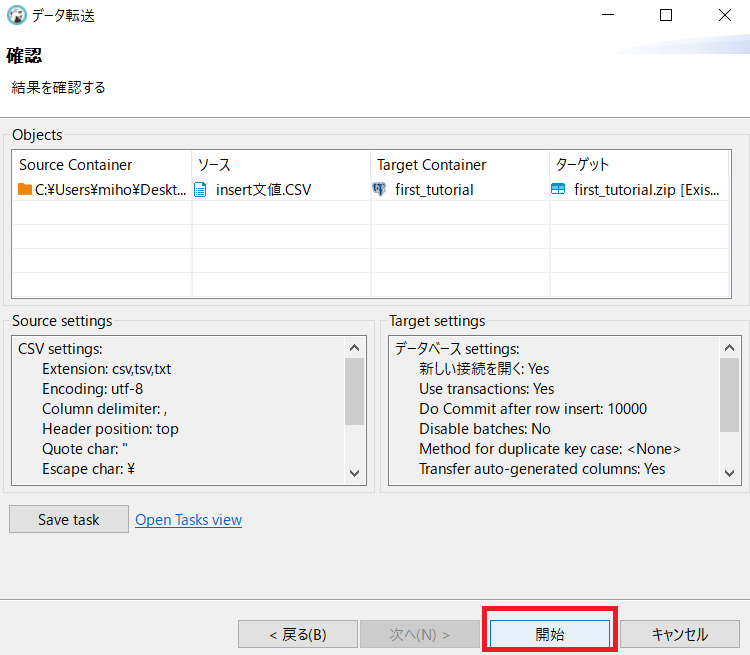Click the Column delimiter: , line
Image resolution: width=750 pixels, height=655 pixels.
104,409
